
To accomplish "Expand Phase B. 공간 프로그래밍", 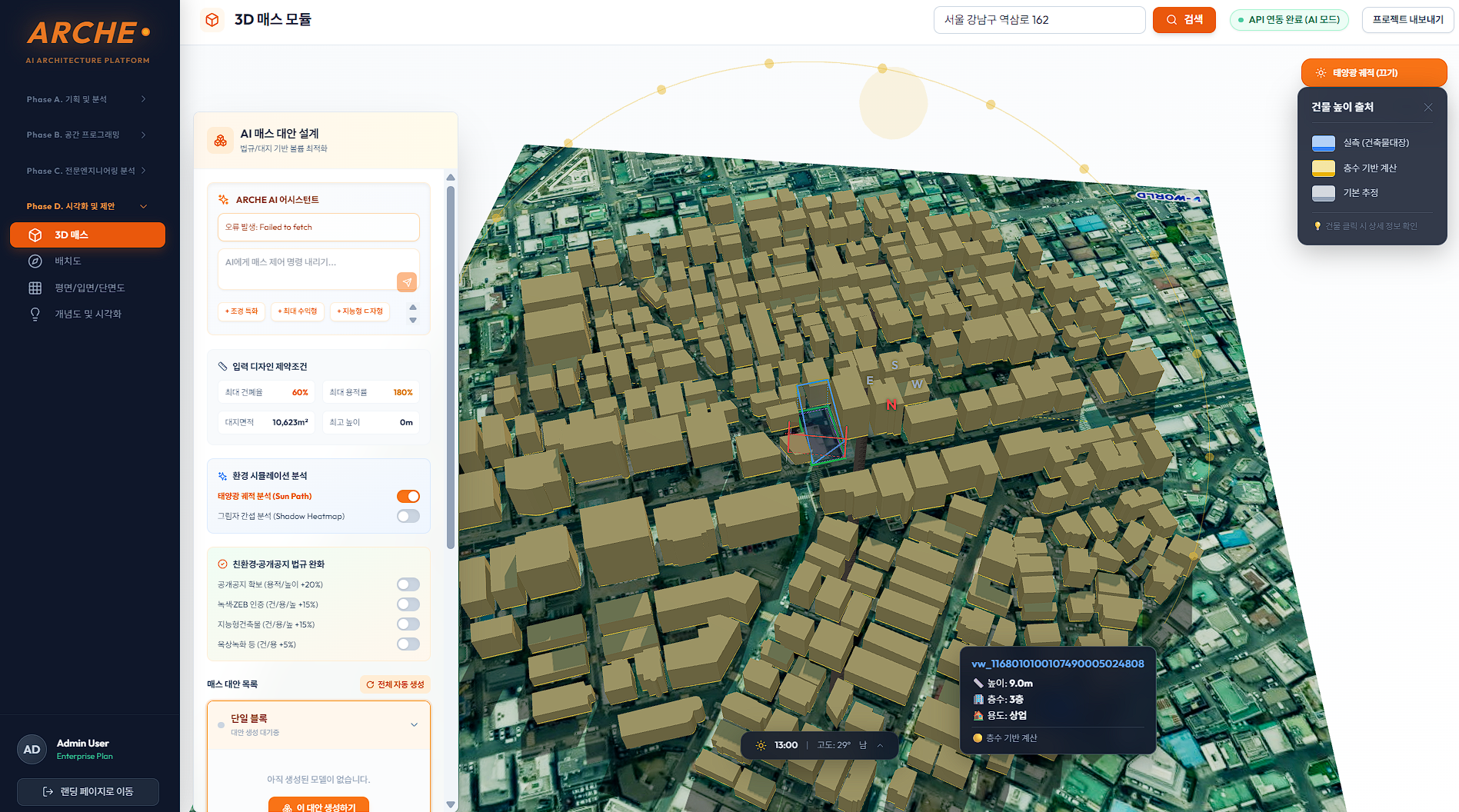I will (x=86, y=135).
